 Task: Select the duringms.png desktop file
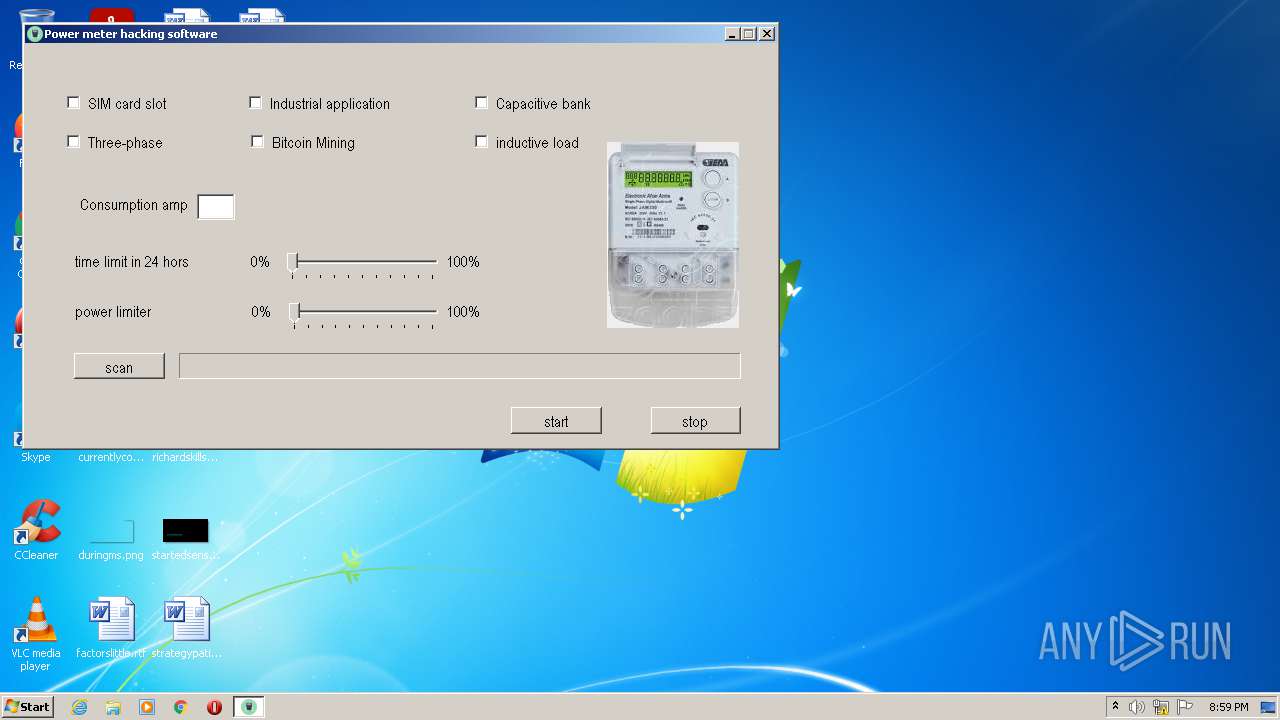[x=111, y=538]
